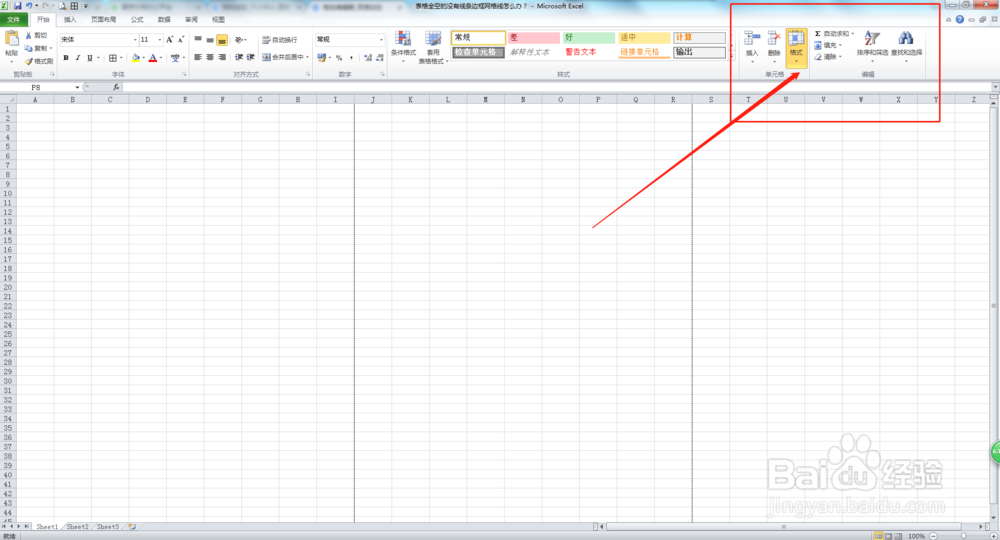
Task: Toggle Bold formatting
Action: 66,57
